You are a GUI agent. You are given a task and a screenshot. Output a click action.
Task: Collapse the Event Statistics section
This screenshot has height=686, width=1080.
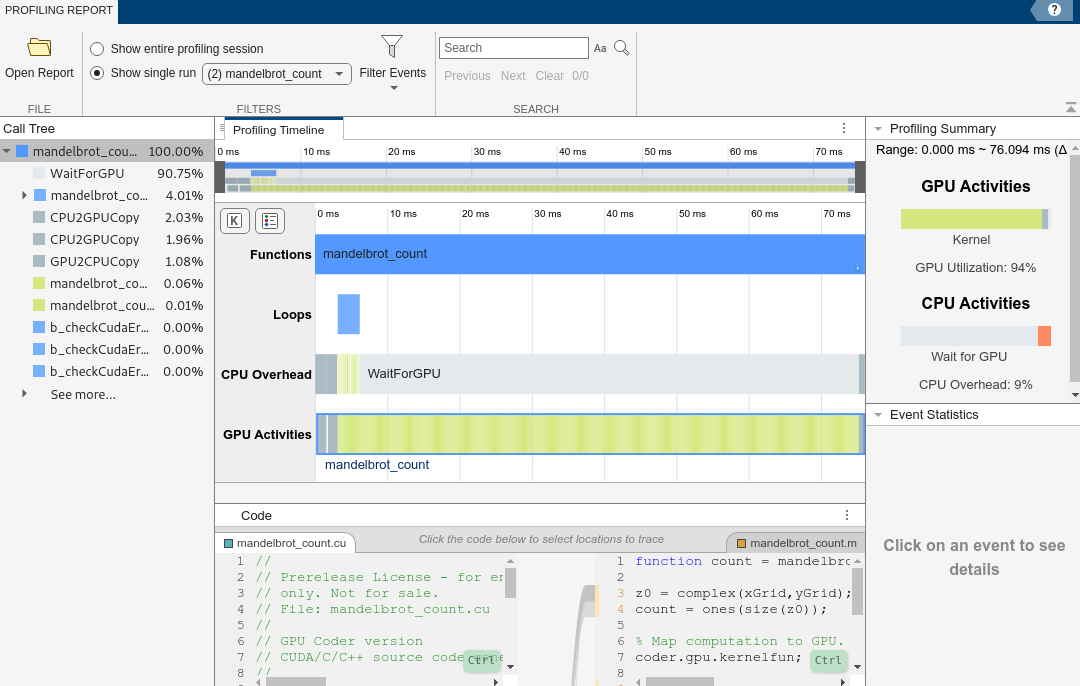[x=878, y=415]
